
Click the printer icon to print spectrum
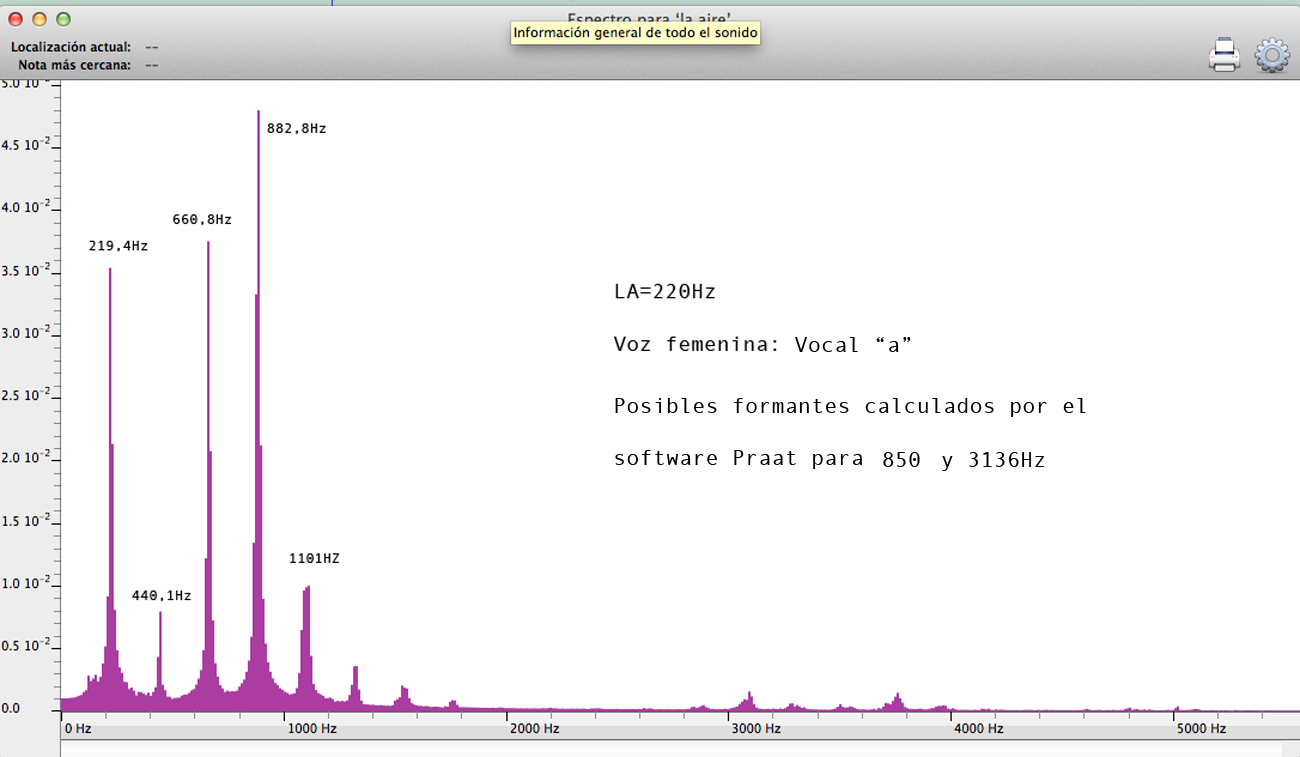pyautogui.click(x=1224, y=55)
